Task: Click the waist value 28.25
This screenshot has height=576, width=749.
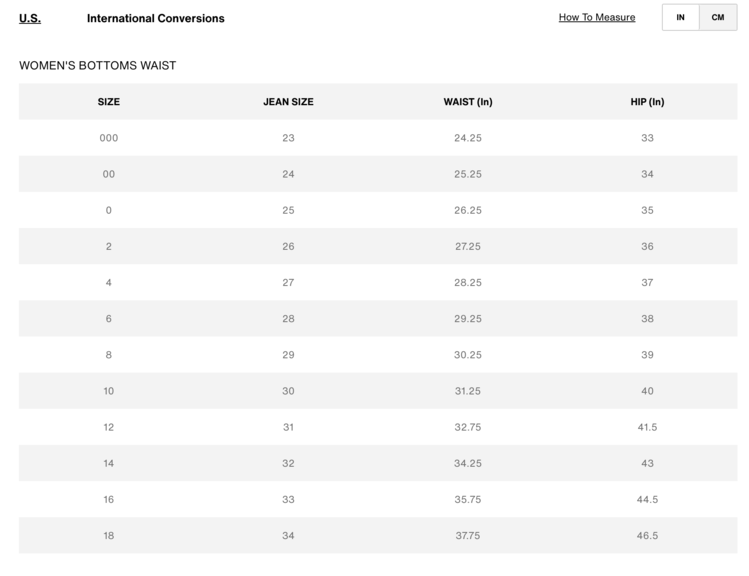Action: [467, 283]
